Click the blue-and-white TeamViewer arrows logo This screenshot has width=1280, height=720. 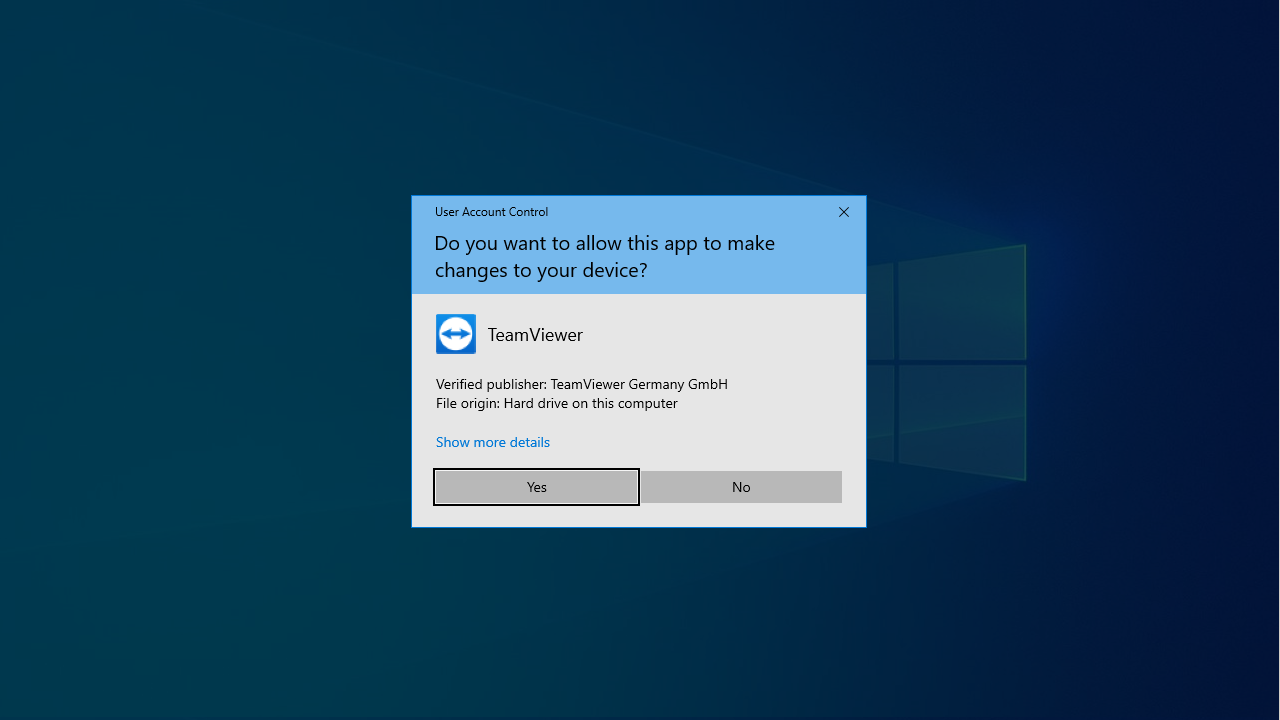tap(456, 334)
